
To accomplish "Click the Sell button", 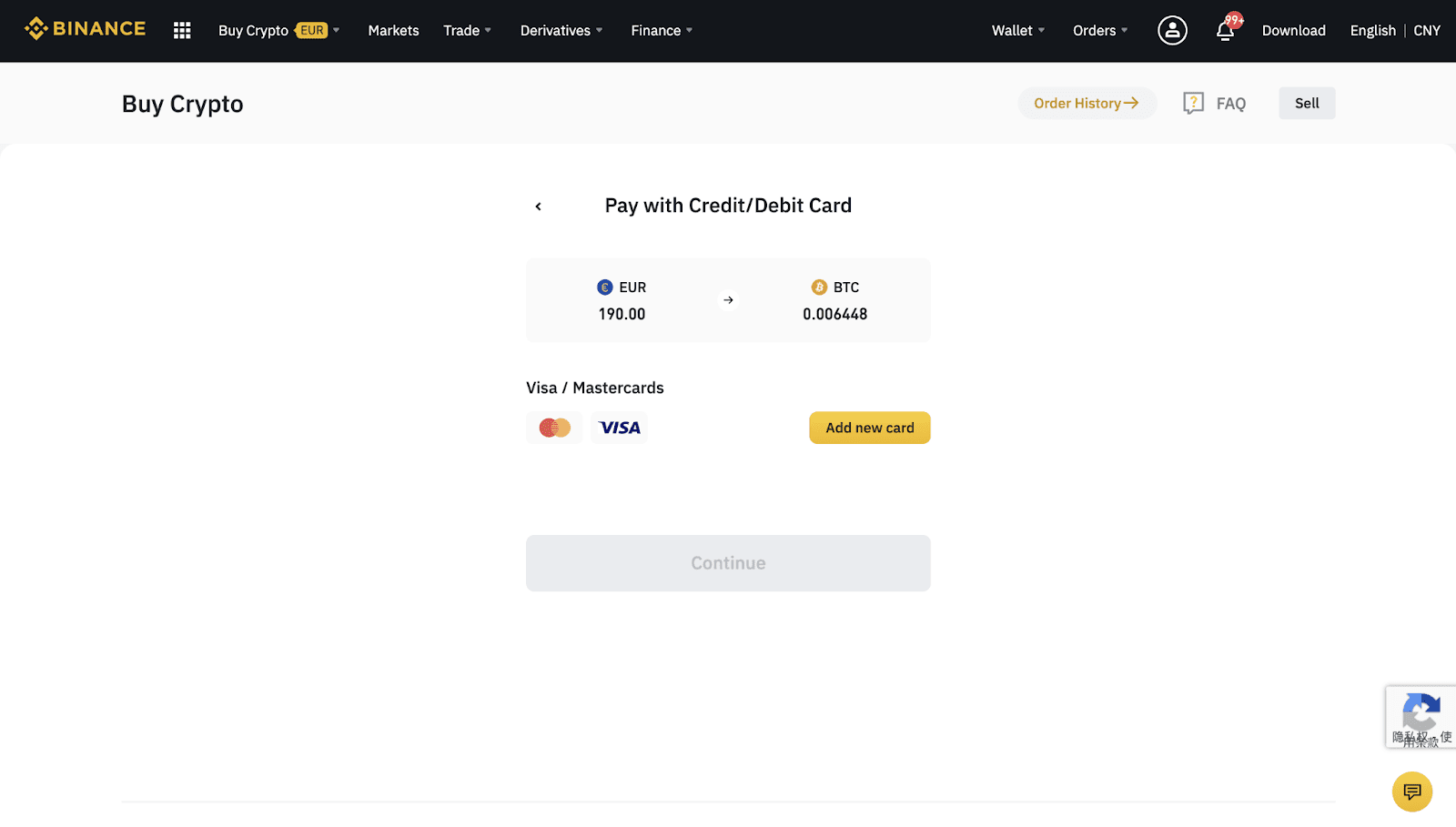I will [x=1307, y=103].
